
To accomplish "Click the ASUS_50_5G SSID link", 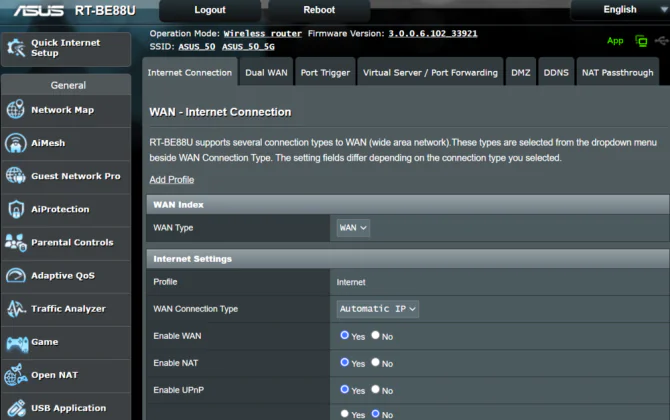I will tap(248, 47).
